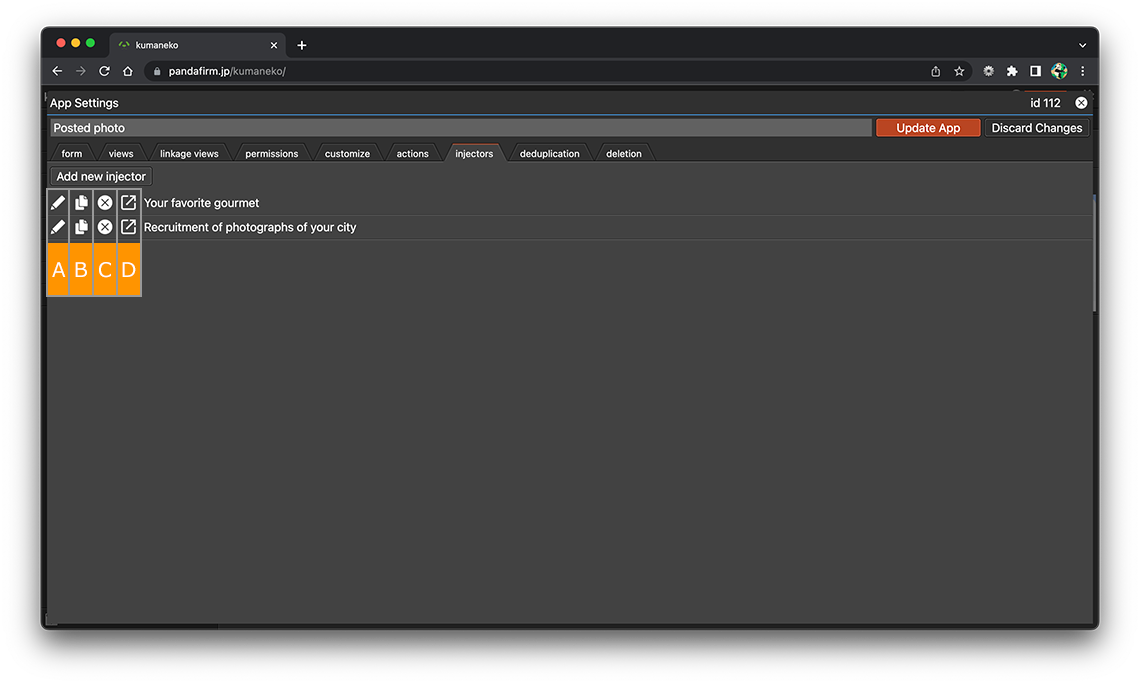Click the 'Posted photo' app name field

[x=460, y=128]
